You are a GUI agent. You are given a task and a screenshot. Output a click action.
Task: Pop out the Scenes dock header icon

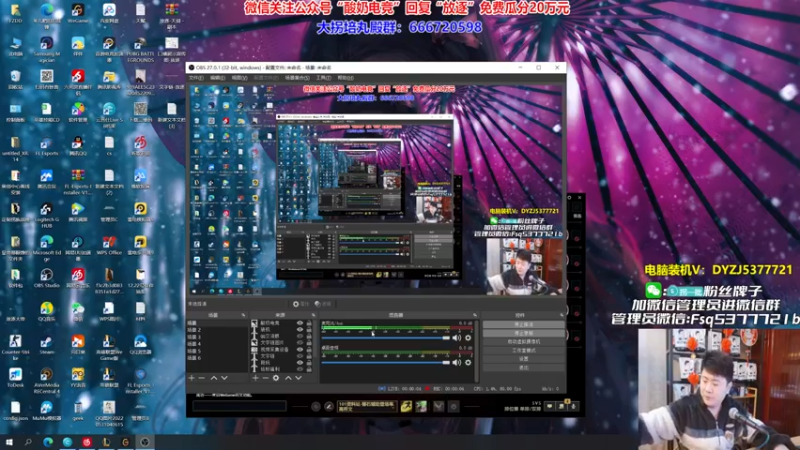click(243, 315)
